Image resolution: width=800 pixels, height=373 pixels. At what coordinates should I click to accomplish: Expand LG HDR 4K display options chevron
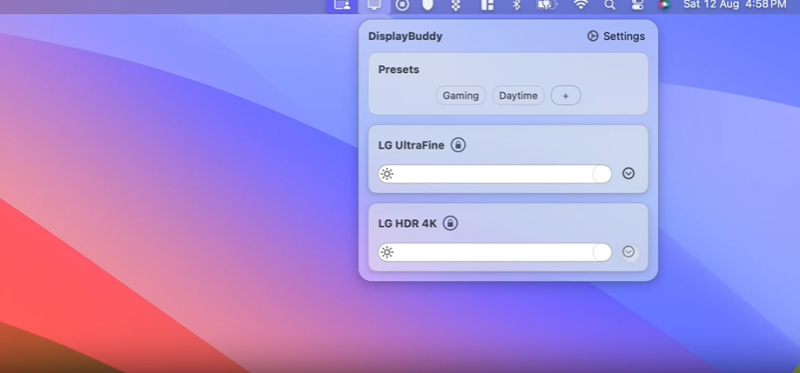[x=629, y=252]
